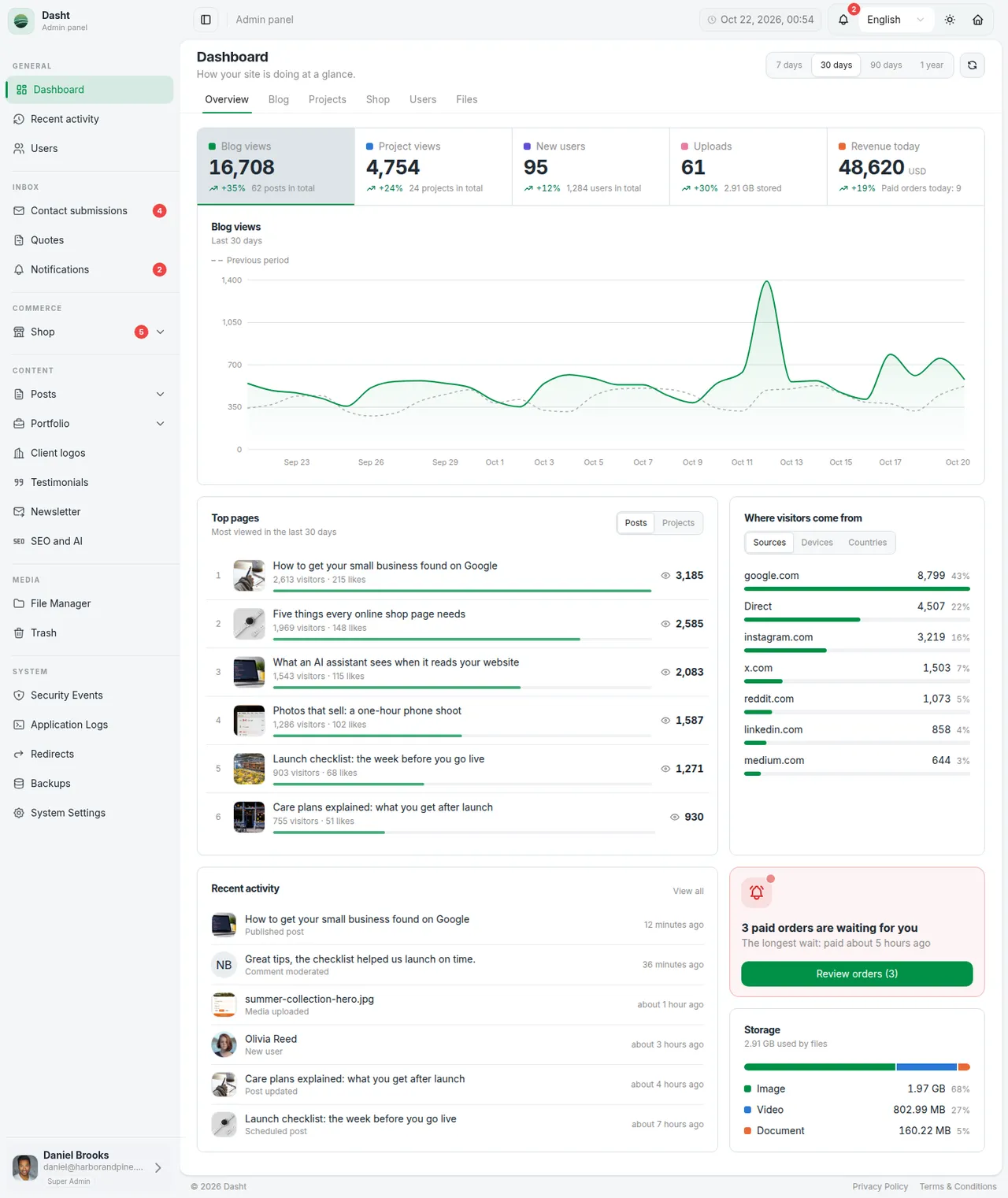Click View all recent activity
The image size is (1008, 1198).
click(688, 892)
